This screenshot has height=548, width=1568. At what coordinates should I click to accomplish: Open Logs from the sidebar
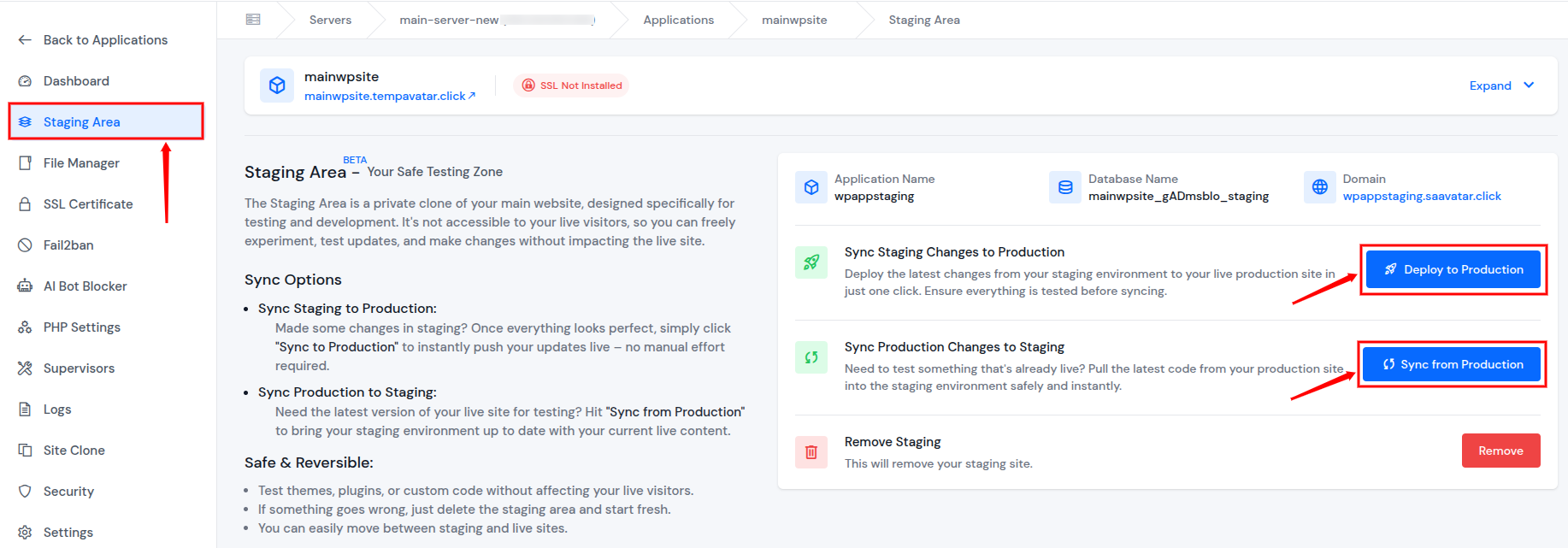coord(57,410)
